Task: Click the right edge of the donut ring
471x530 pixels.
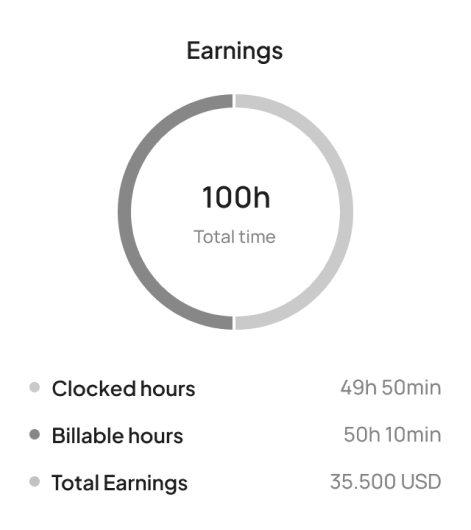Action: [347, 212]
